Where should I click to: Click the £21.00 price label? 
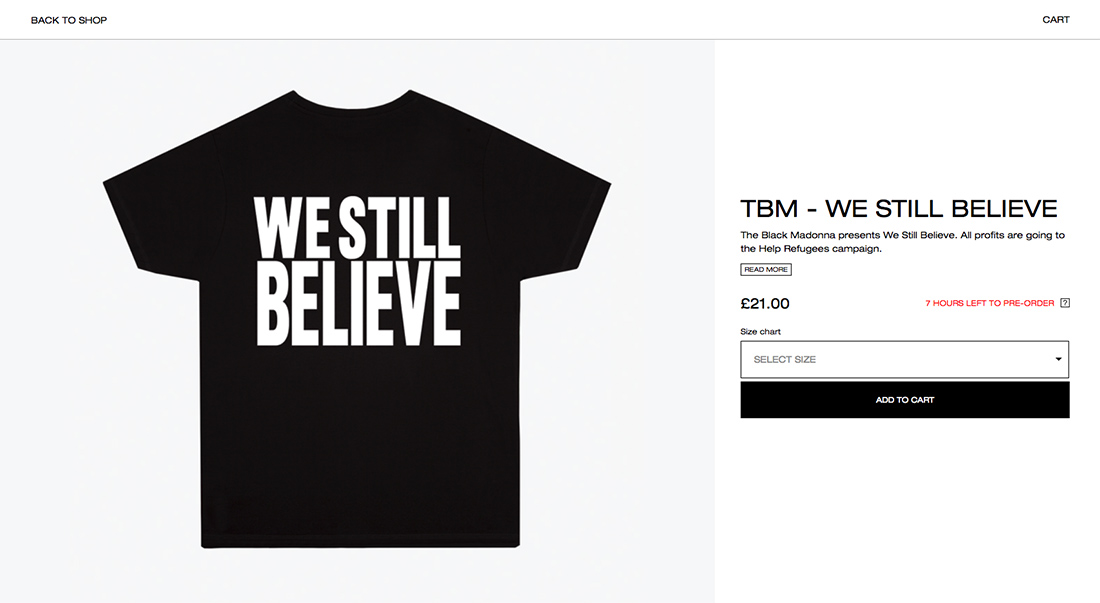tap(765, 304)
